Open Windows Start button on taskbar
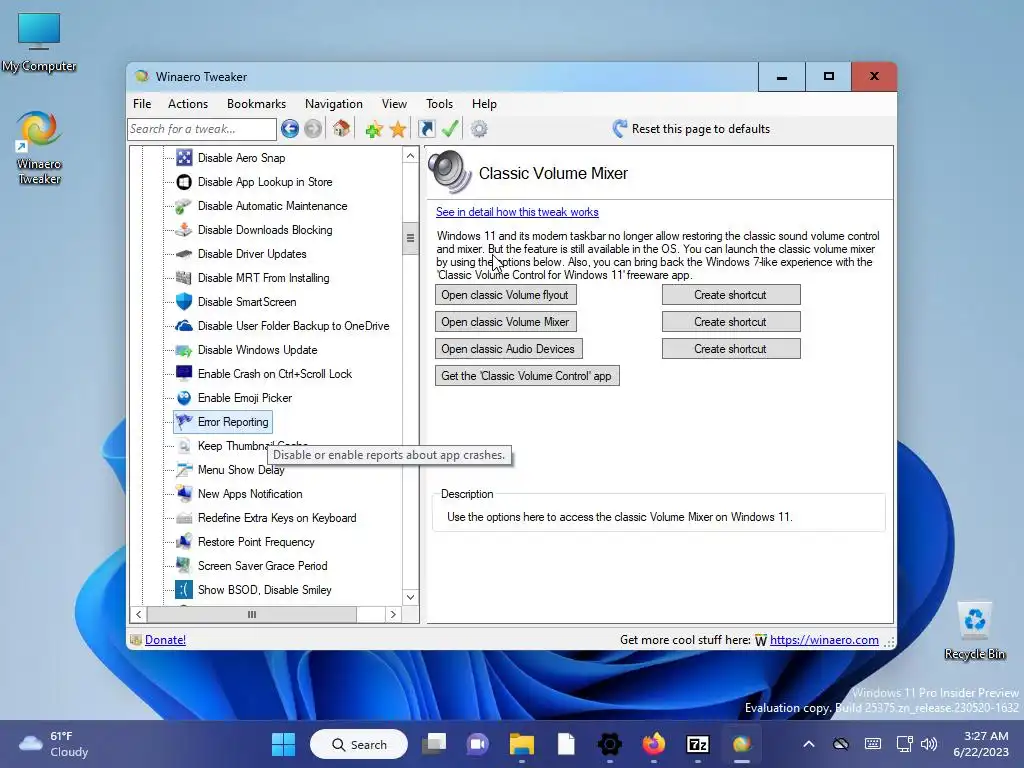The image size is (1024, 768). pos(283,744)
